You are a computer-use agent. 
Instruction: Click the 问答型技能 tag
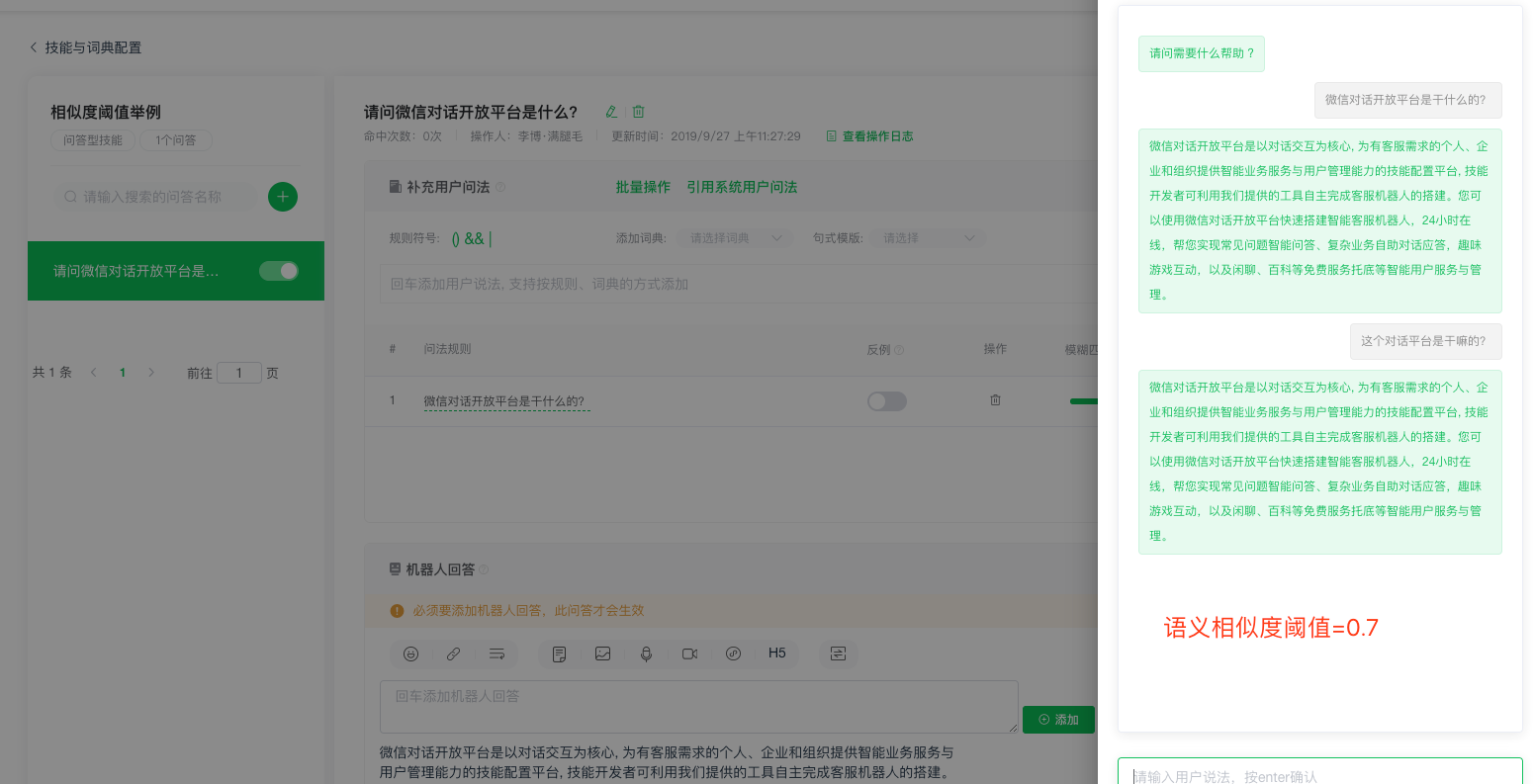click(x=93, y=140)
